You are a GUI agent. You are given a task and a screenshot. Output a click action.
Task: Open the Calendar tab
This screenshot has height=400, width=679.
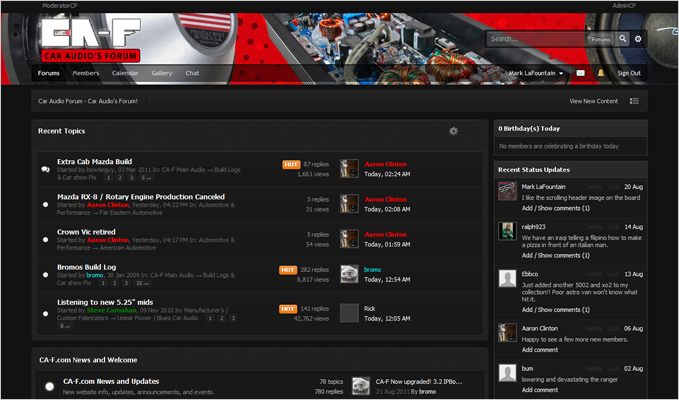pos(125,73)
